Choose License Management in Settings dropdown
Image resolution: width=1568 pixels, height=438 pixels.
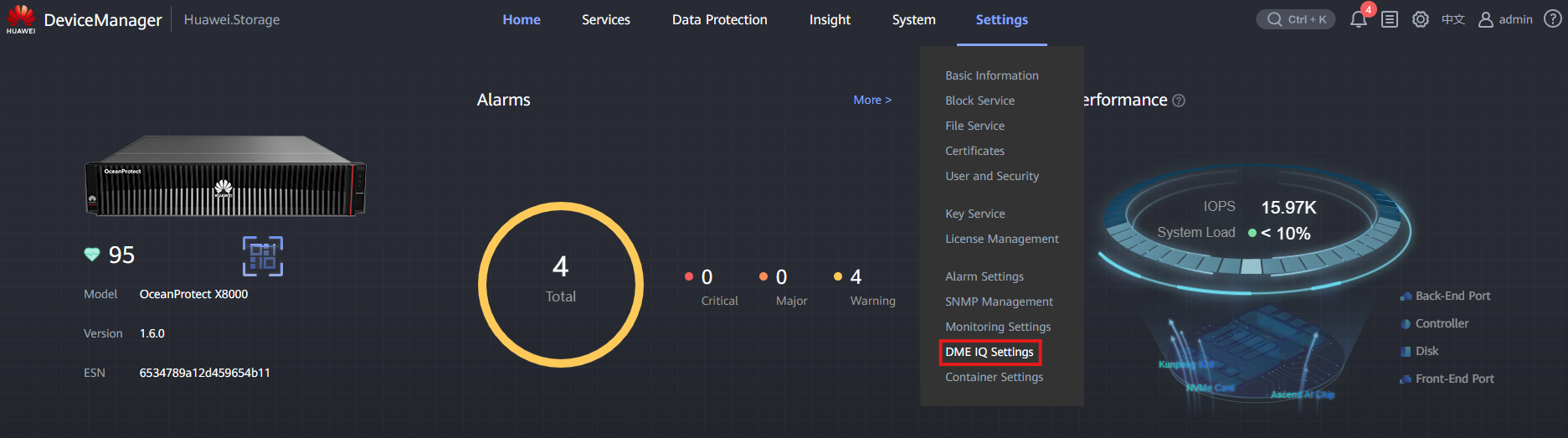[1002, 239]
